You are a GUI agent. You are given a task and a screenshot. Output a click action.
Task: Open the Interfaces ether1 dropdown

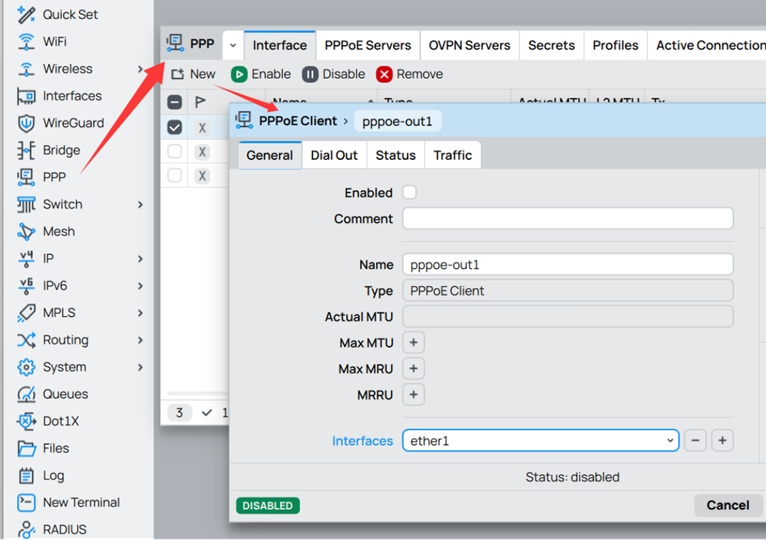coord(540,440)
